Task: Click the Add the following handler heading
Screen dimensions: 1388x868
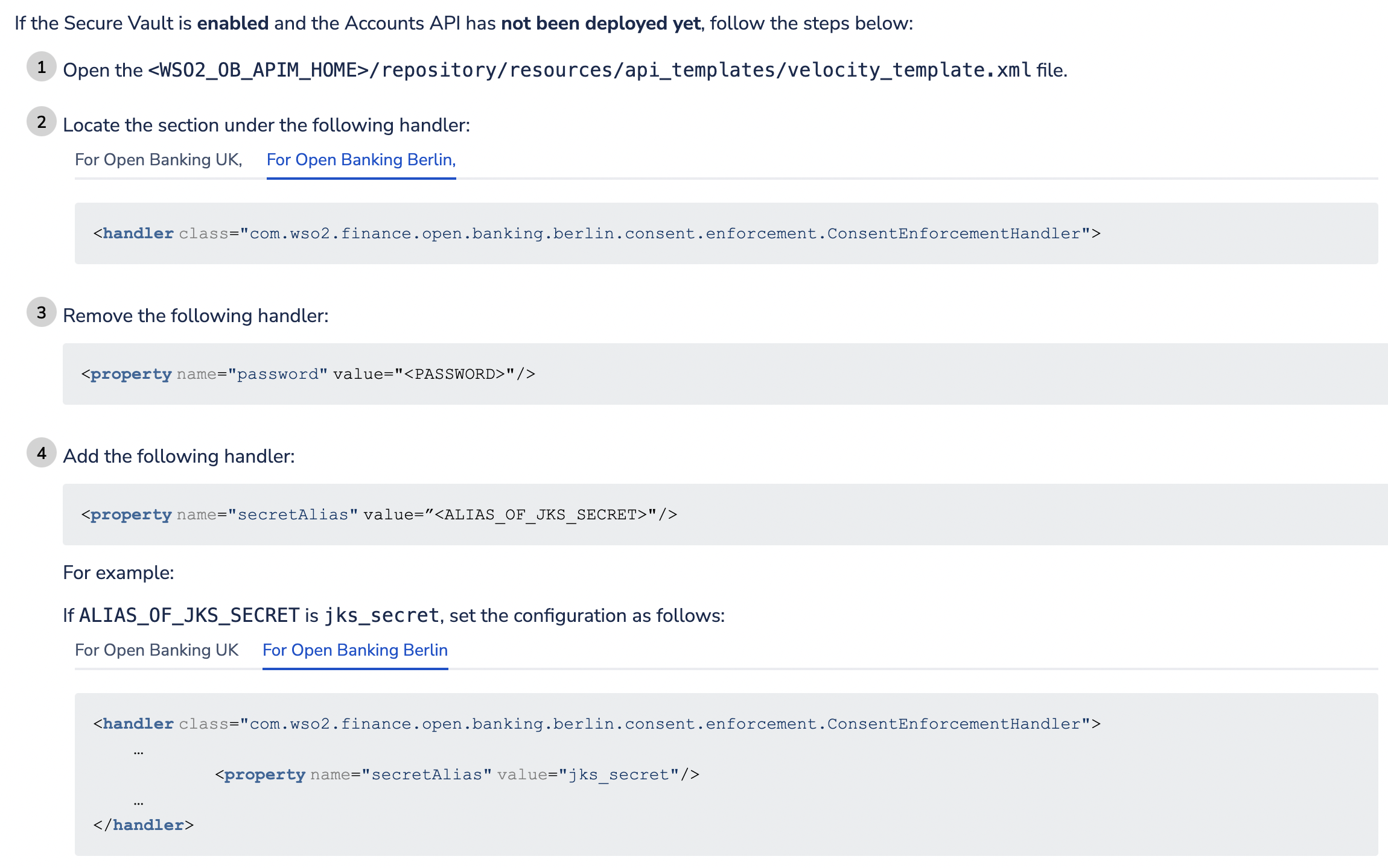Action: click(x=179, y=455)
